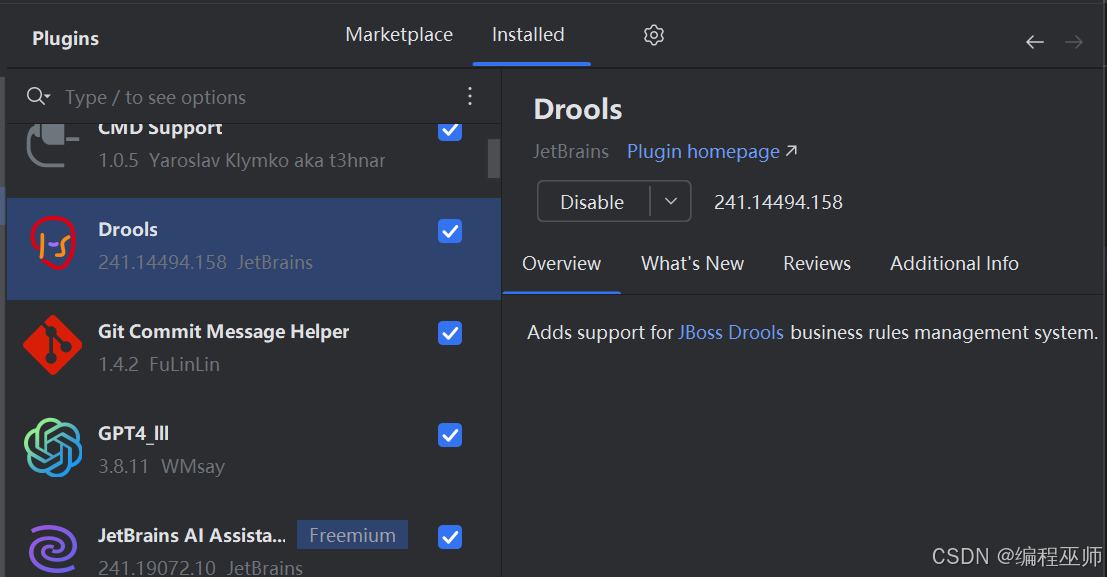The height and width of the screenshot is (577, 1107).
Task: Open the Additional Info tab
Action: (x=954, y=263)
